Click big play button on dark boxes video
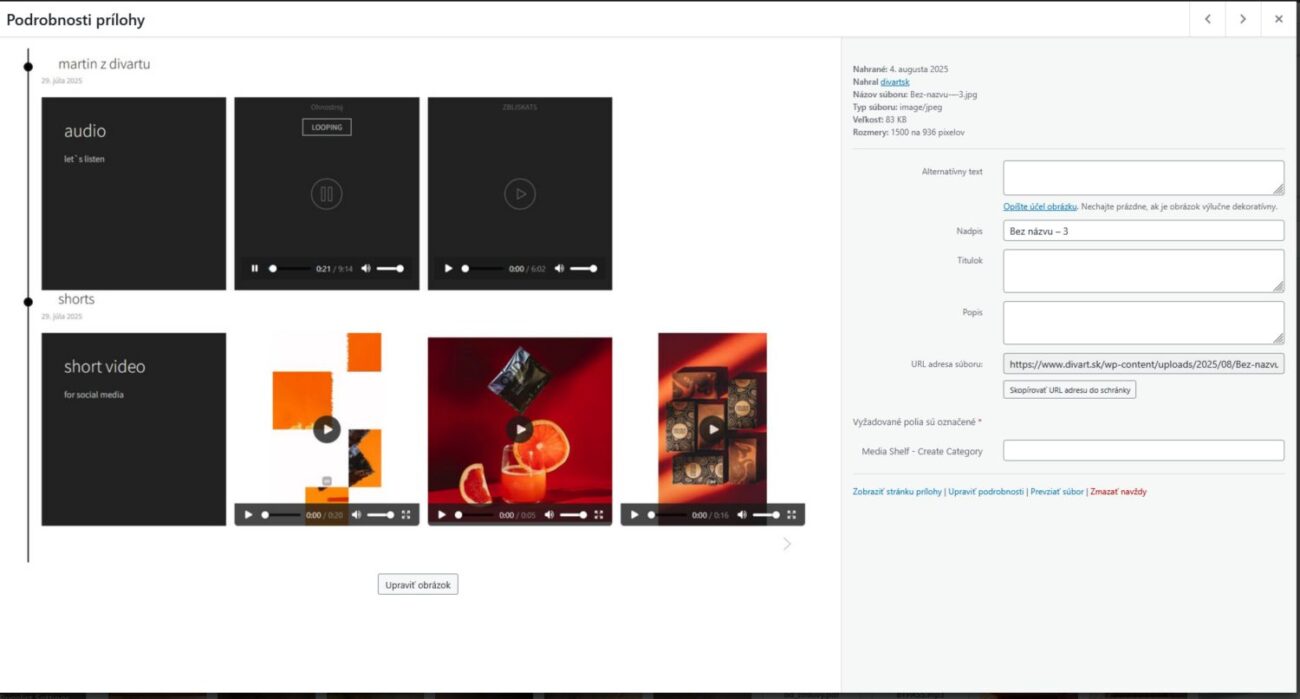The height and width of the screenshot is (699, 1300). coord(712,429)
